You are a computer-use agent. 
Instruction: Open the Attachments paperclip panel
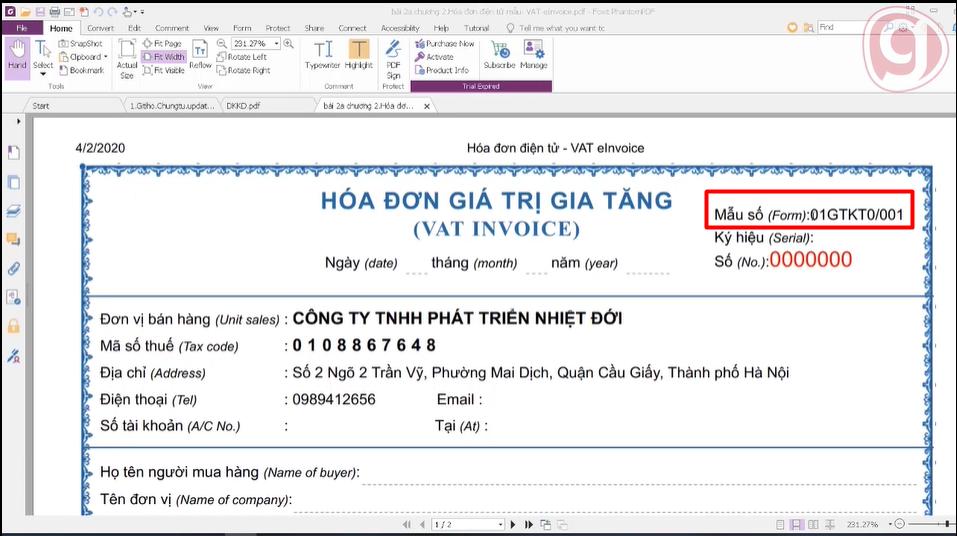click(13, 269)
